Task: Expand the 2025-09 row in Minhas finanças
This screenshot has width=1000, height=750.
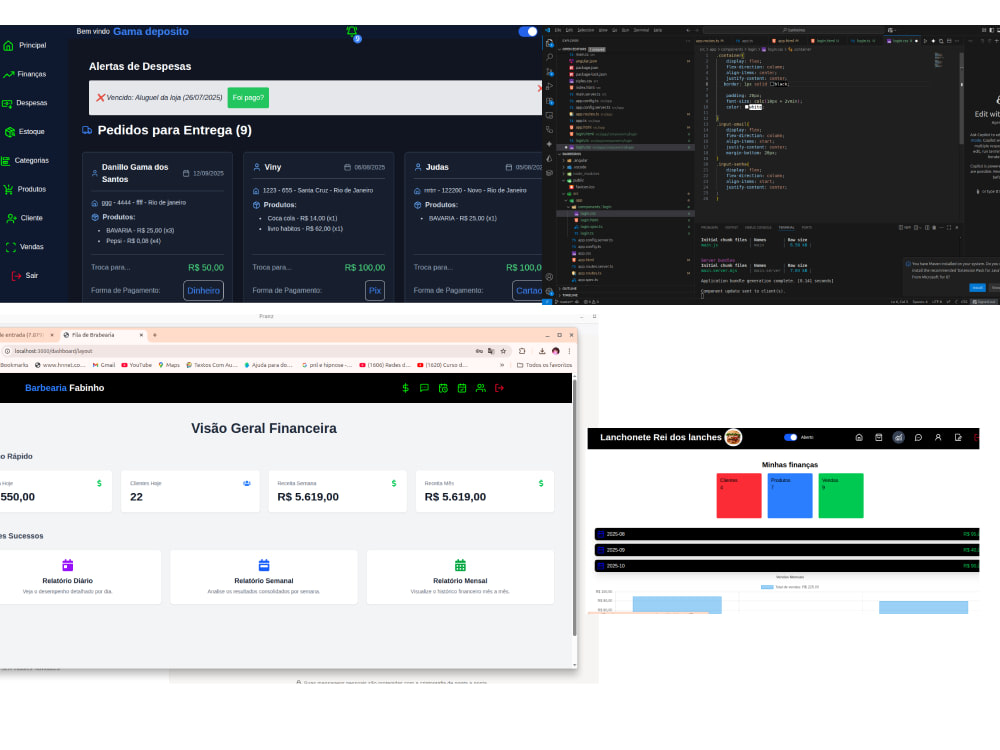Action: [x=786, y=550]
